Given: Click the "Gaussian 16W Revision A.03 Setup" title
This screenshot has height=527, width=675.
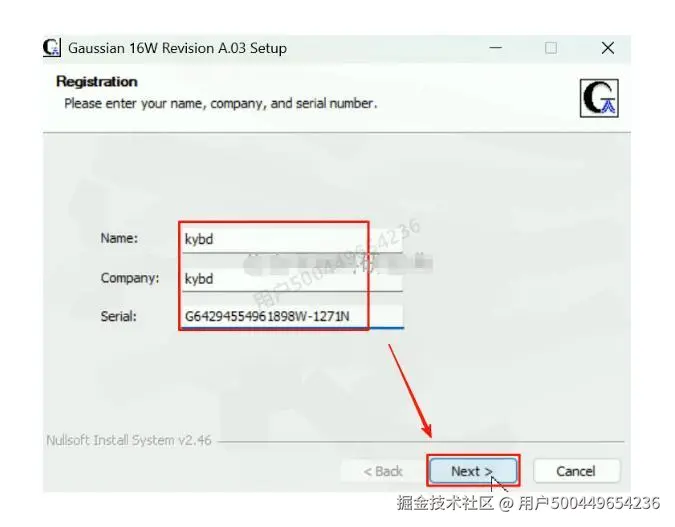Looking at the screenshot, I should pos(177,48).
